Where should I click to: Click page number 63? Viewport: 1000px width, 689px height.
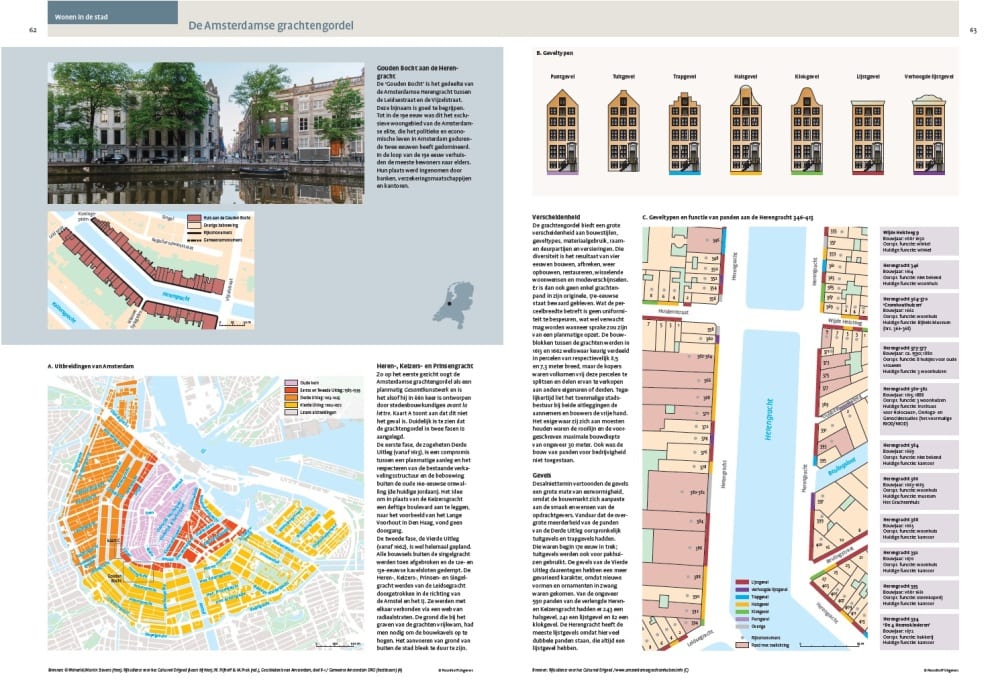[x=973, y=29]
